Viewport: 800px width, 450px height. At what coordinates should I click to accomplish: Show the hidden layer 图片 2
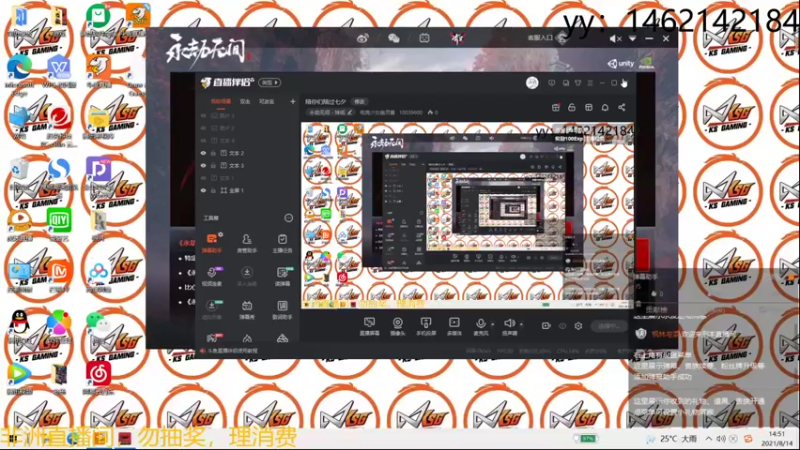[x=204, y=128]
